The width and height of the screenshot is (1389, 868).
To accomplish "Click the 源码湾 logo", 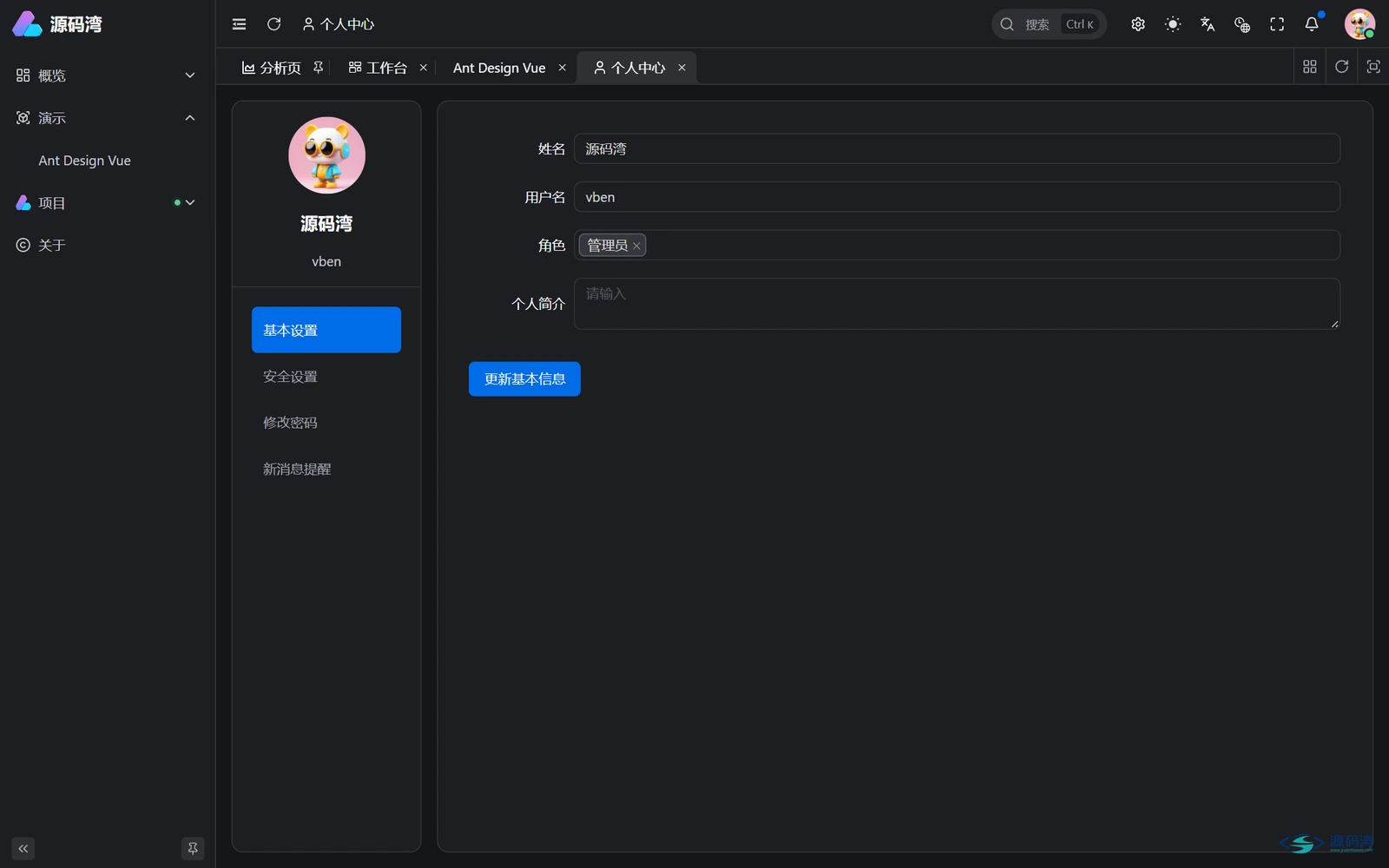I will (x=57, y=24).
